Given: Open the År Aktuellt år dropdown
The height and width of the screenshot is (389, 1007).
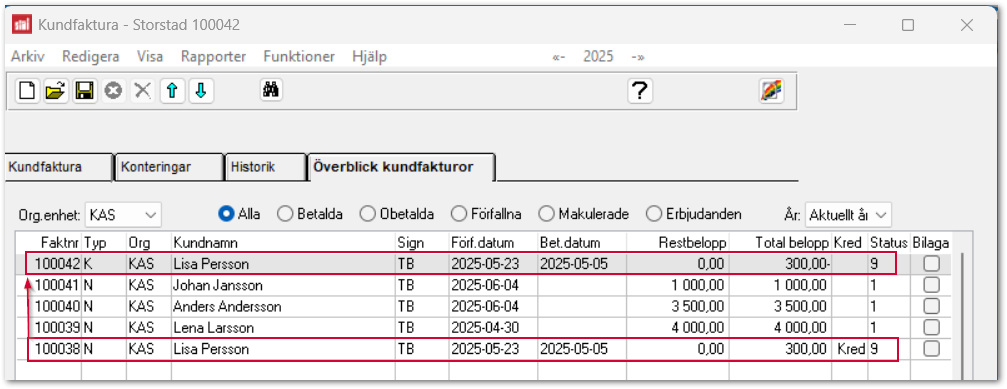Looking at the screenshot, I should 848,214.
